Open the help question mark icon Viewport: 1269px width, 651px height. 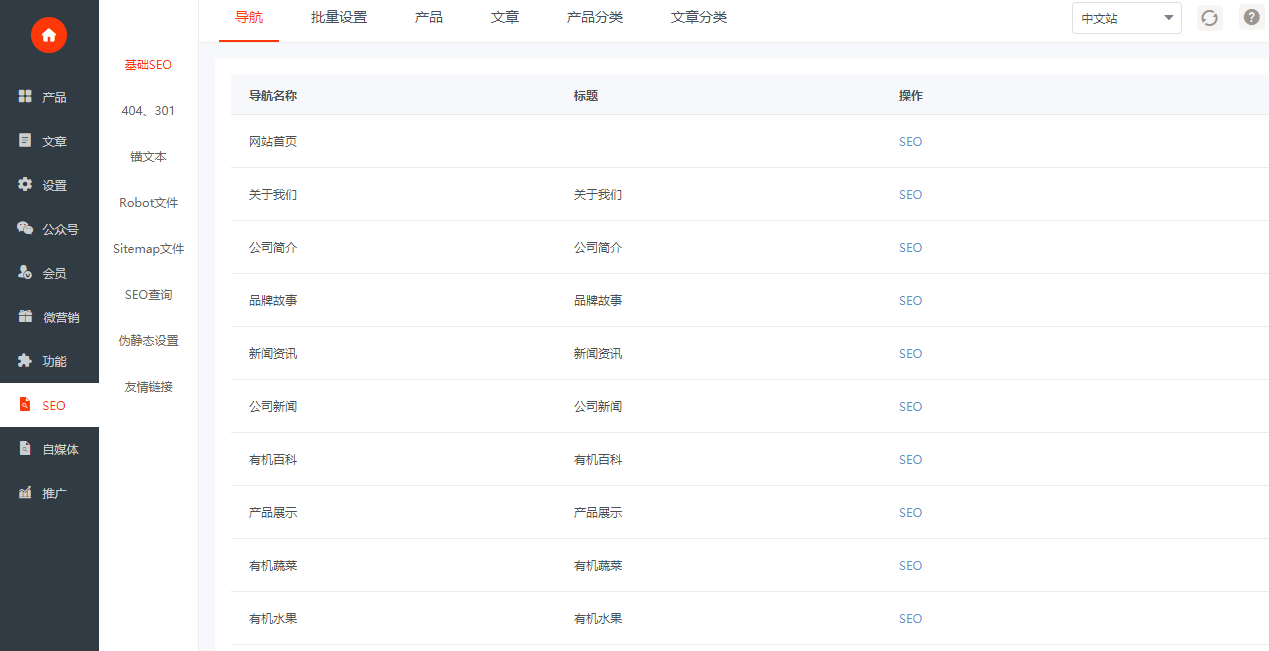(1252, 17)
